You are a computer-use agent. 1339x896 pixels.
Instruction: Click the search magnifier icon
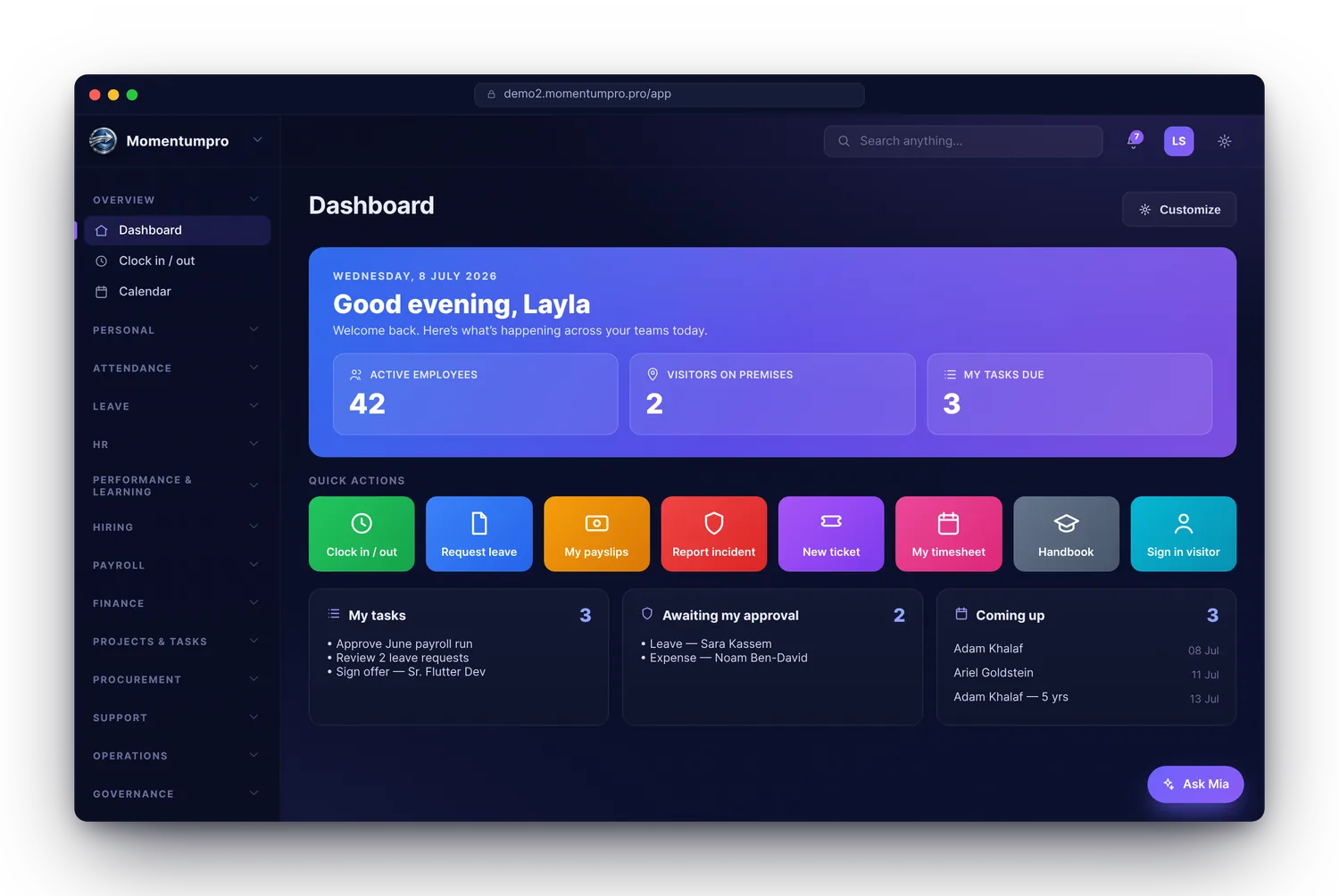(x=844, y=141)
